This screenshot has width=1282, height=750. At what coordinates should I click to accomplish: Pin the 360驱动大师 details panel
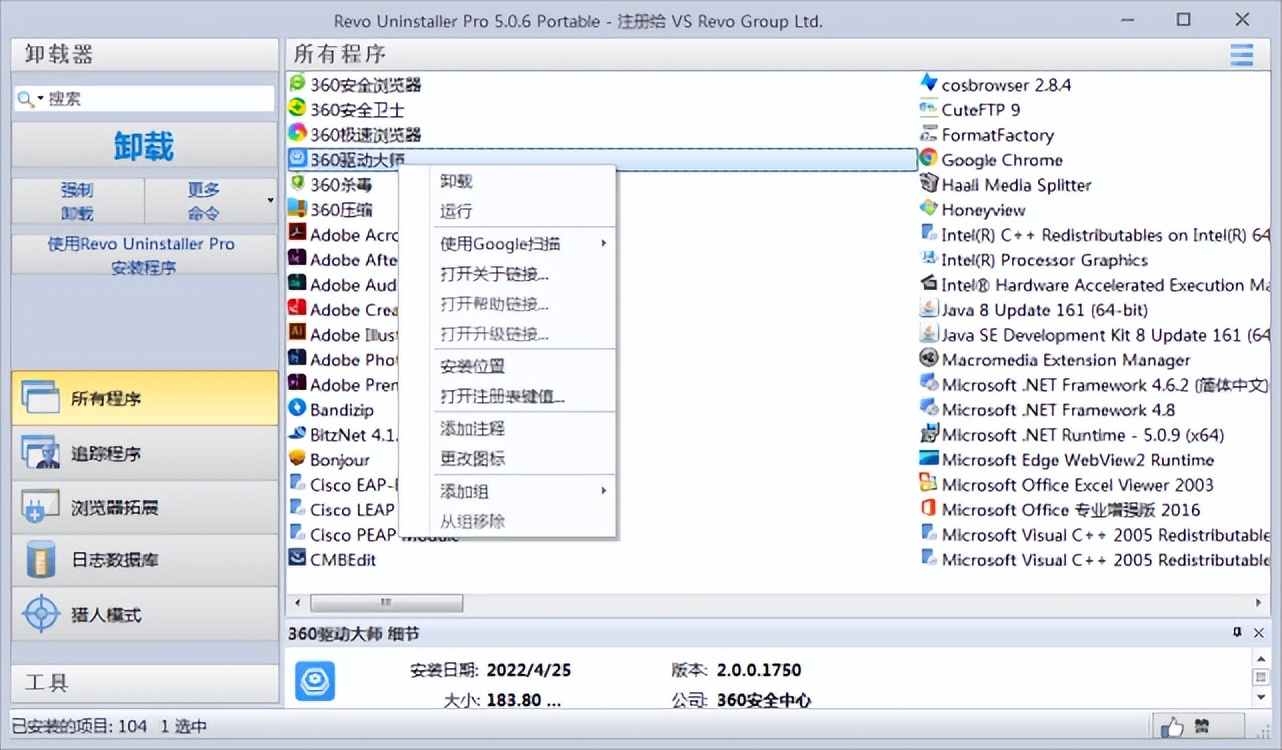(x=1236, y=633)
